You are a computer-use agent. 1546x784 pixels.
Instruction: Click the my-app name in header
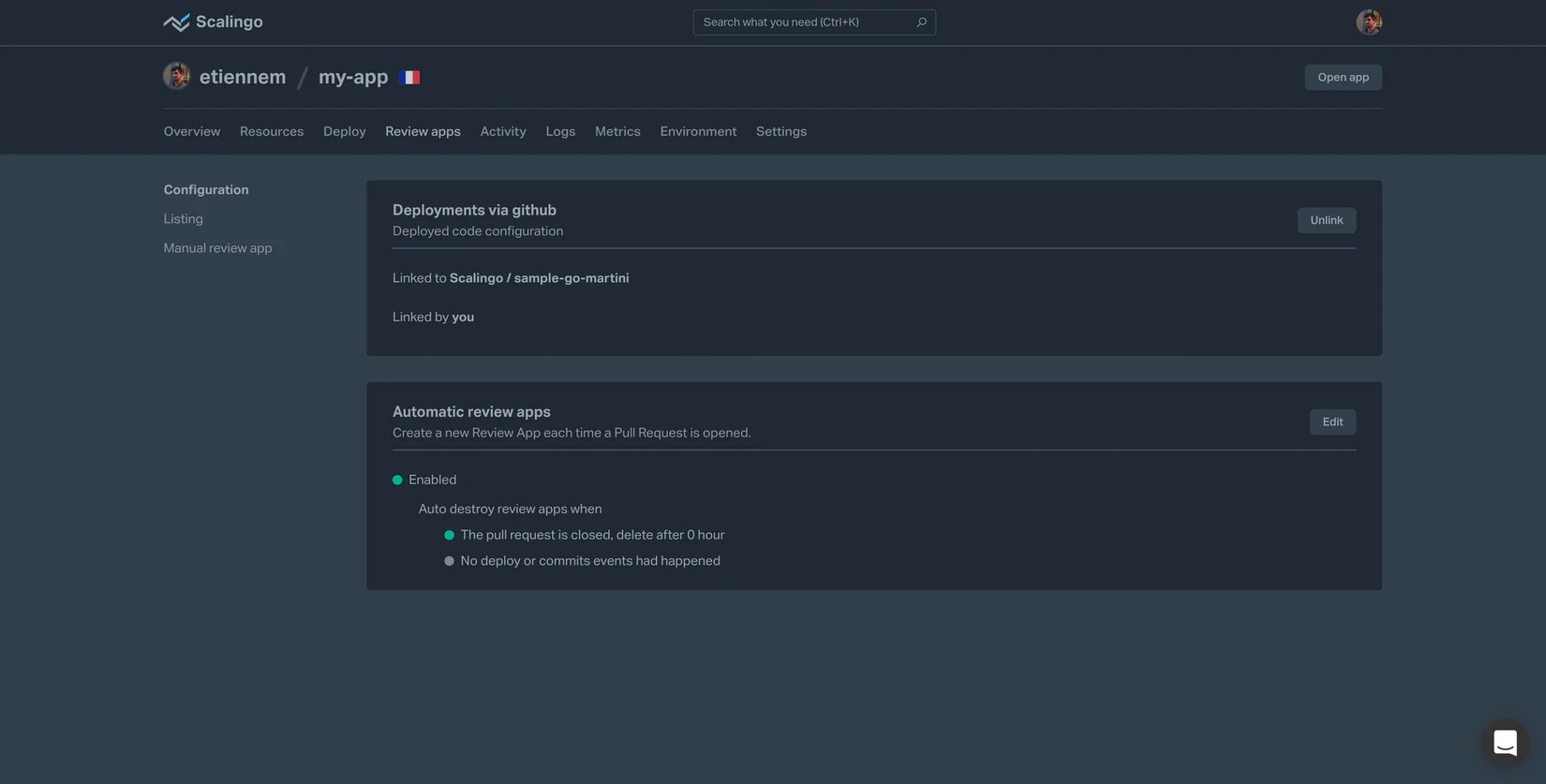[x=353, y=77]
